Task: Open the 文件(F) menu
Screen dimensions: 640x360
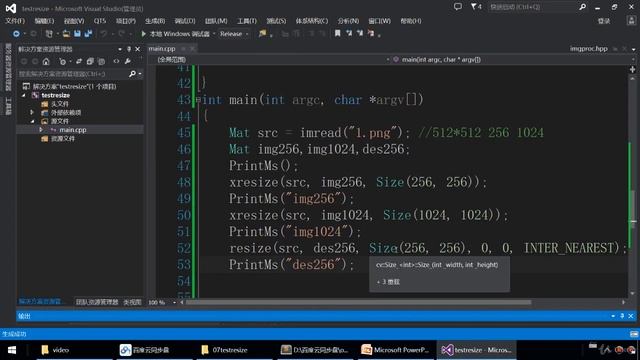Action: pos(15,21)
